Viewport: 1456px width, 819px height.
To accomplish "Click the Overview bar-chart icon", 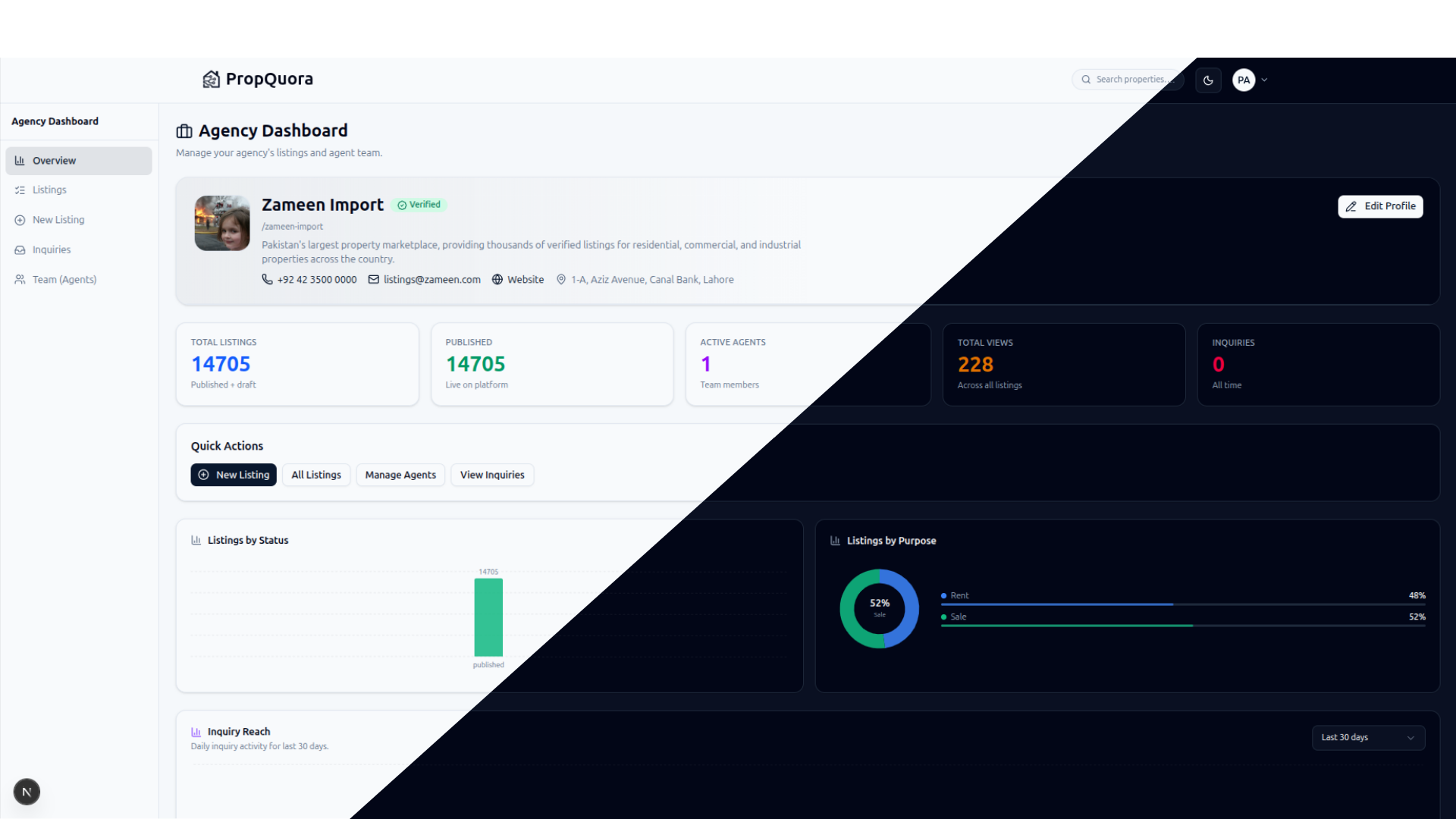I will [x=20, y=161].
